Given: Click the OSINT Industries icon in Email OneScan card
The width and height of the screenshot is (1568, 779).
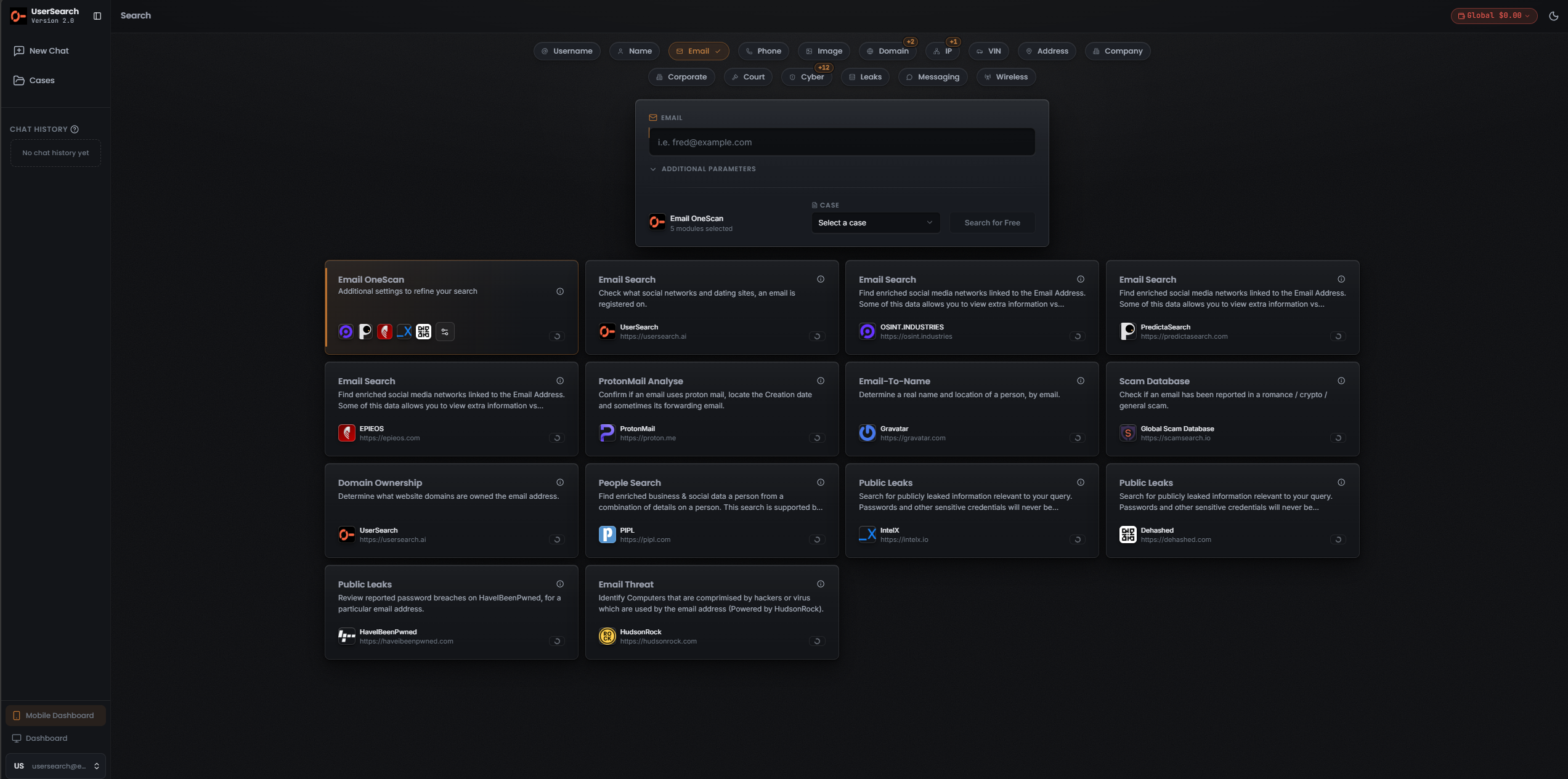Looking at the screenshot, I should [346, 332].
